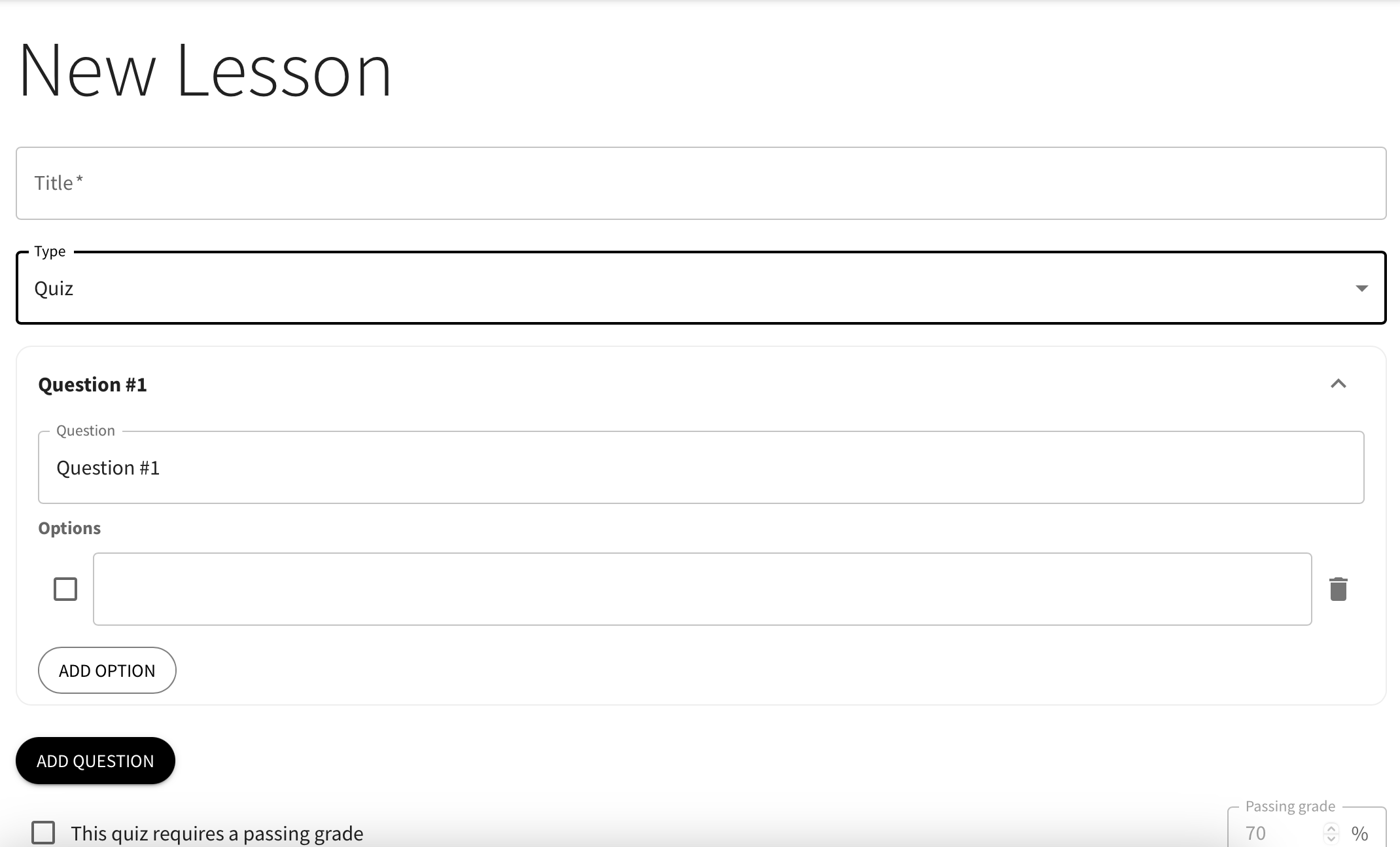Decrease passing grade with the down stepper arrow
Viewport: 1400px width, 847px height.
click(1333, 838)
